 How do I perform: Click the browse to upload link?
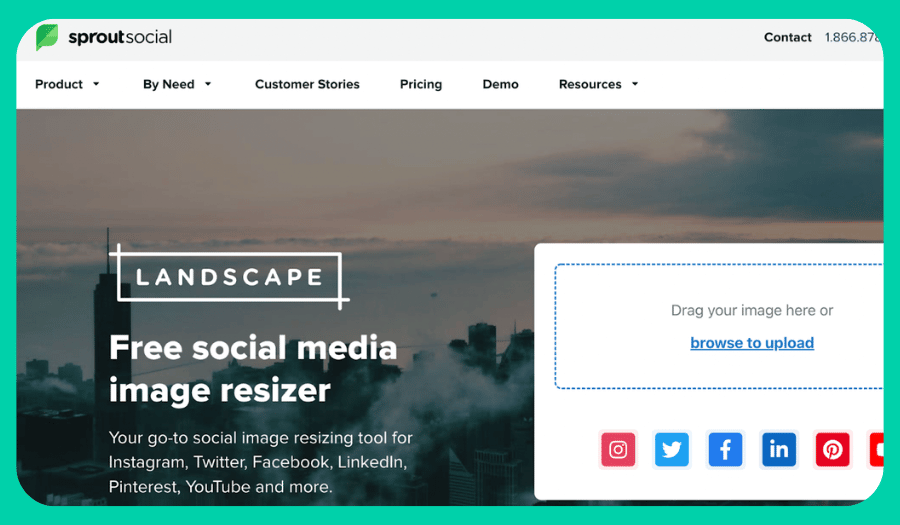[752, 343]
